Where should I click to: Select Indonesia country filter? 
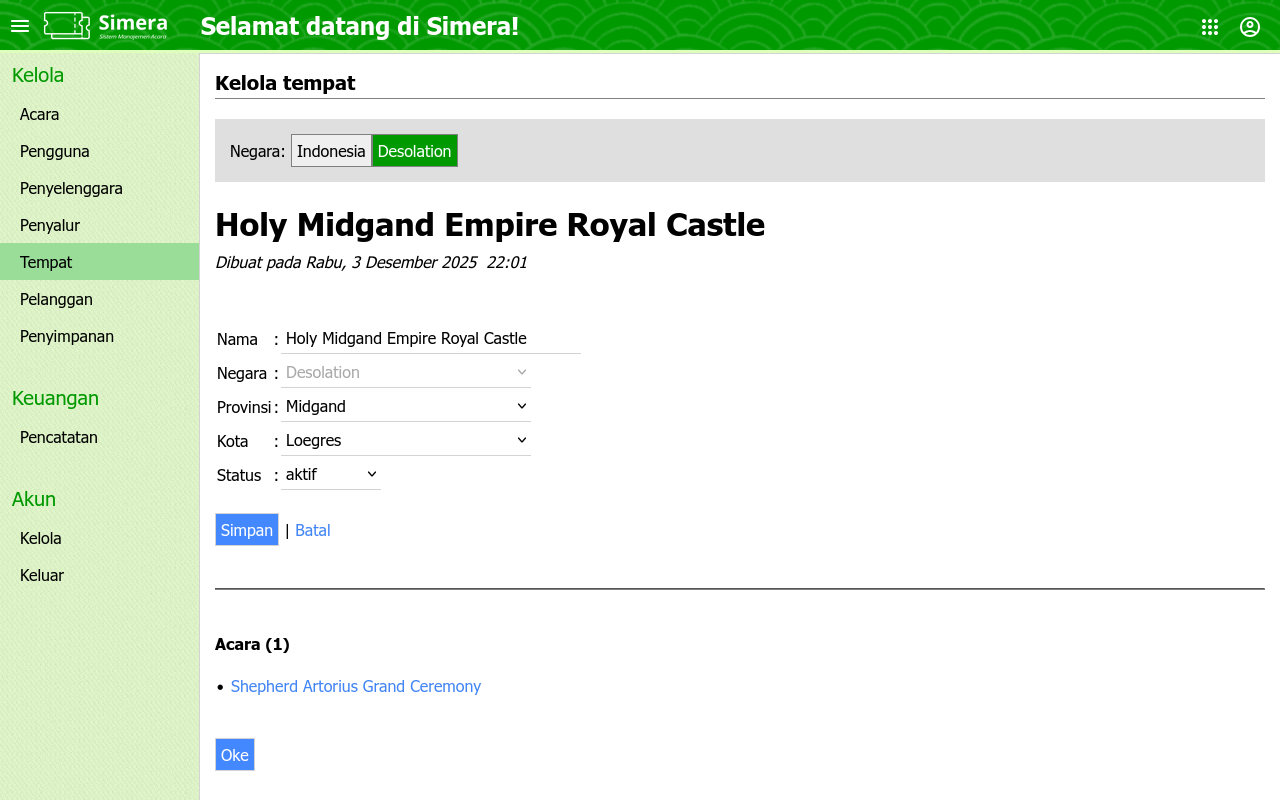(331, 151)
